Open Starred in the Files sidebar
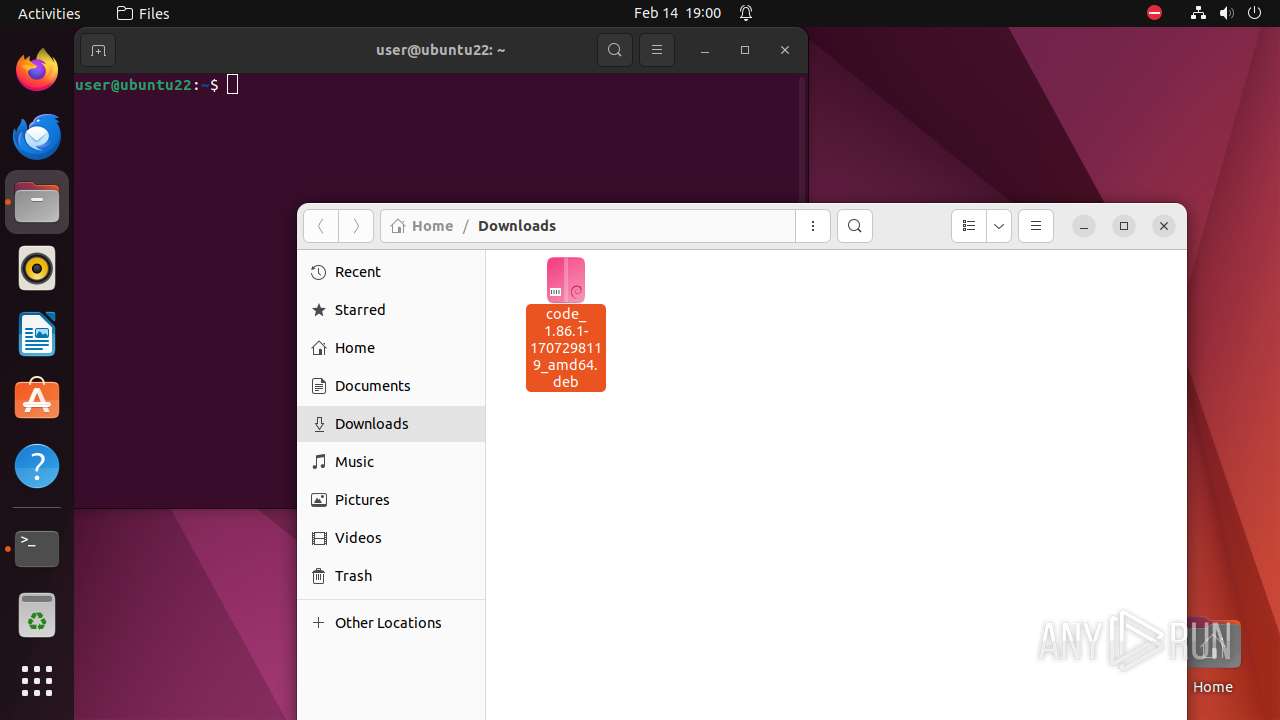The image size is (1280, 720). click(391, 310)
